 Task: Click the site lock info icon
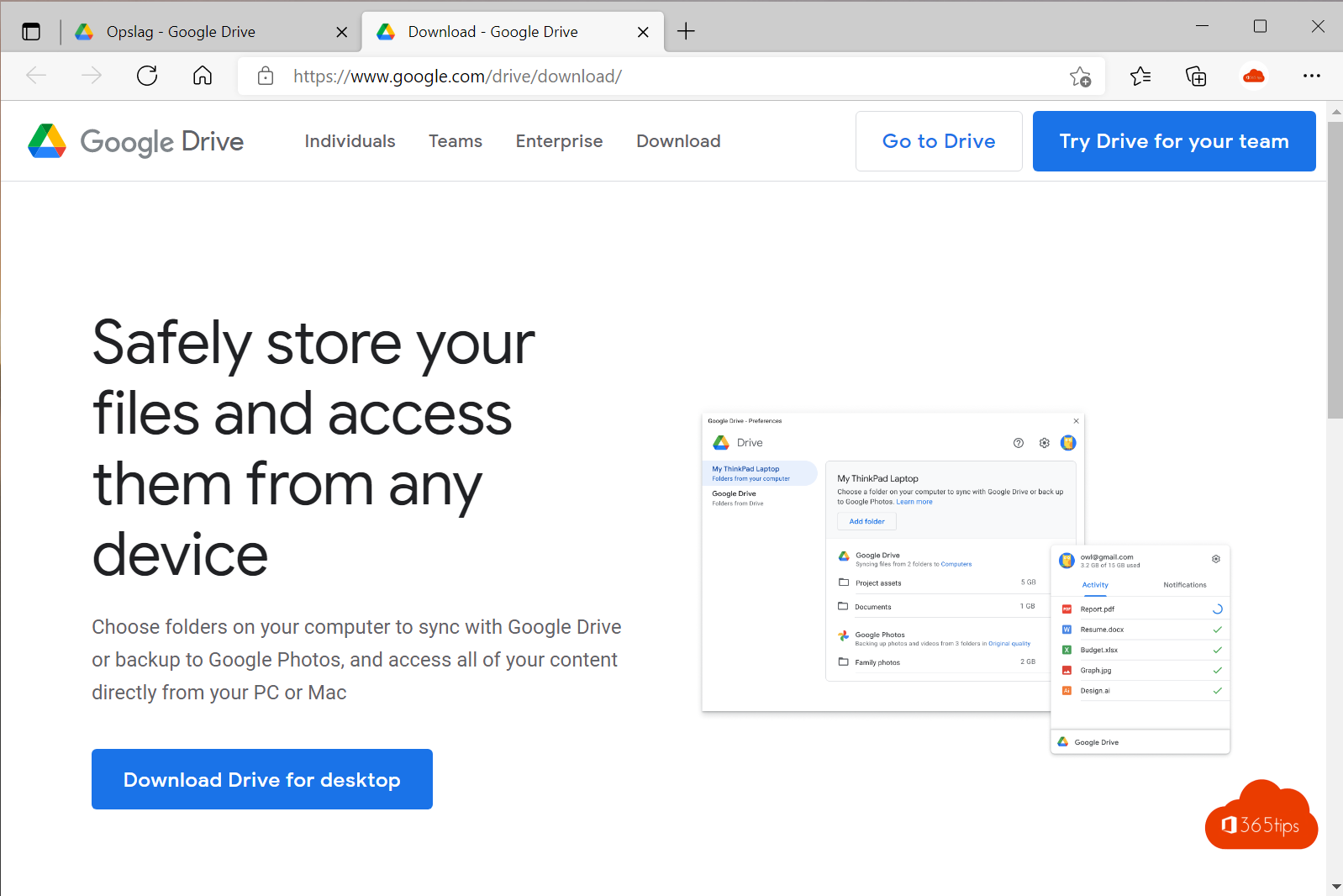[266, 76]
